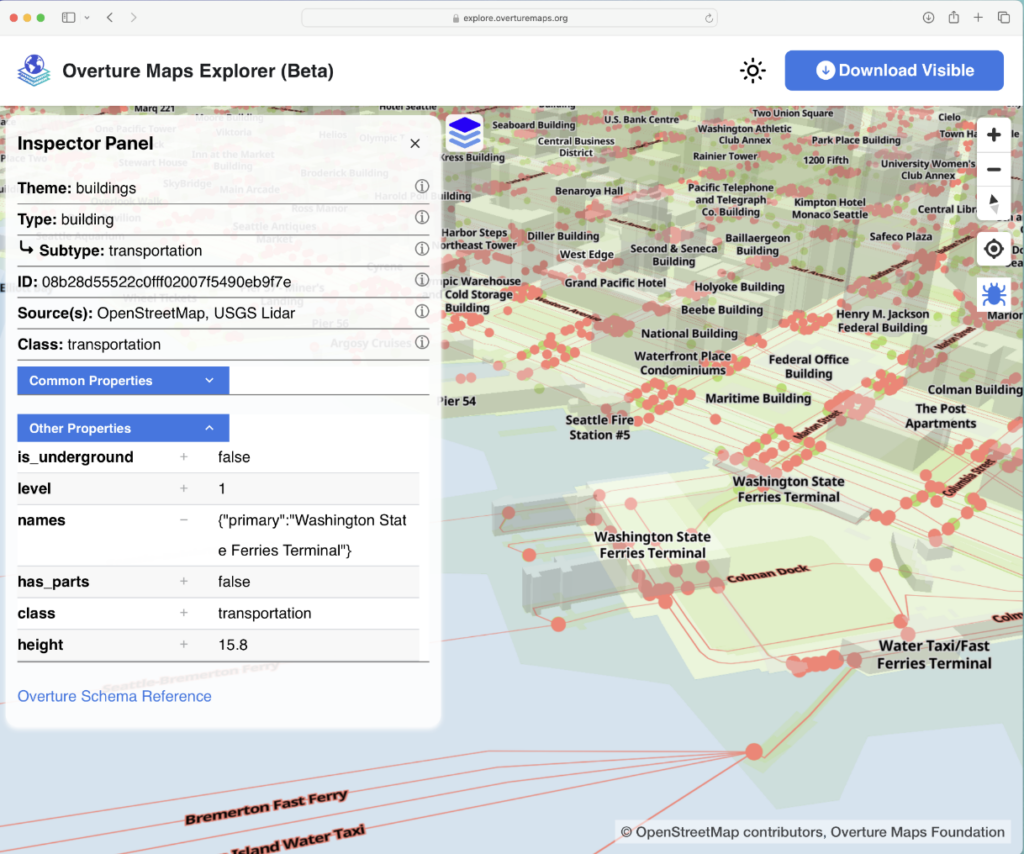Open the Overture Schema Reference link
The width and height of the screenshot is (1024, 854).
(114, 696)
